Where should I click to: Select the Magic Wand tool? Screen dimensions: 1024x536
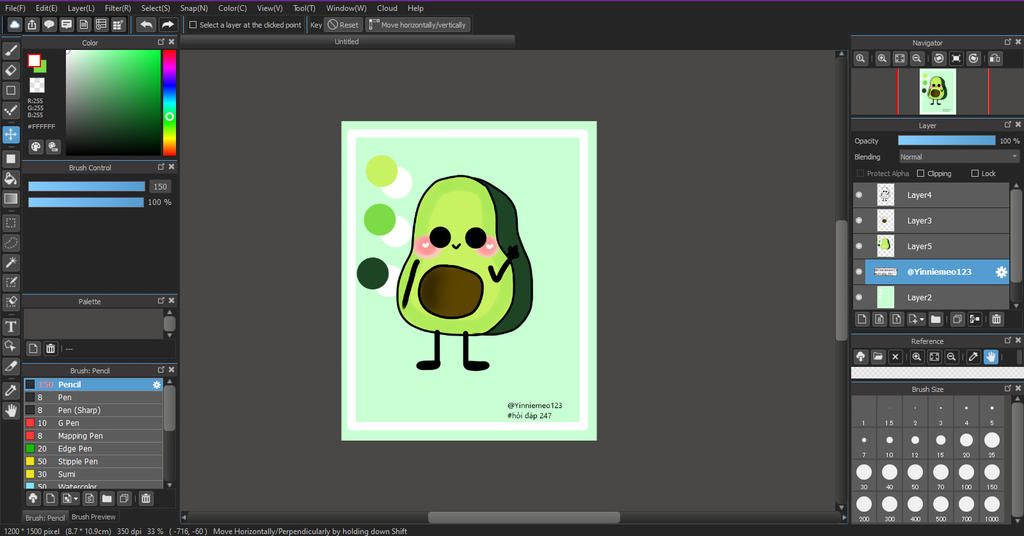point(11,262)
